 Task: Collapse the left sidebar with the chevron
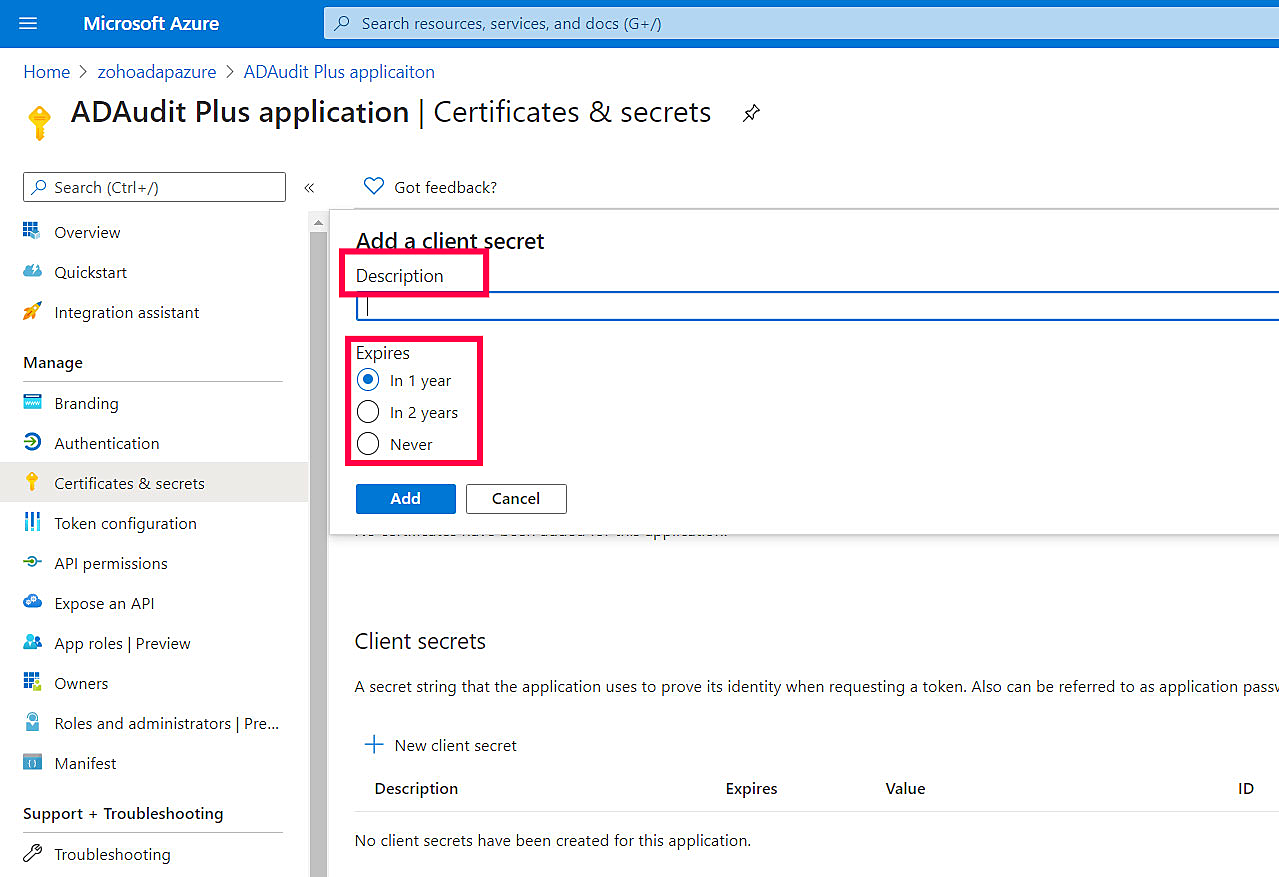tap(309, 187)
